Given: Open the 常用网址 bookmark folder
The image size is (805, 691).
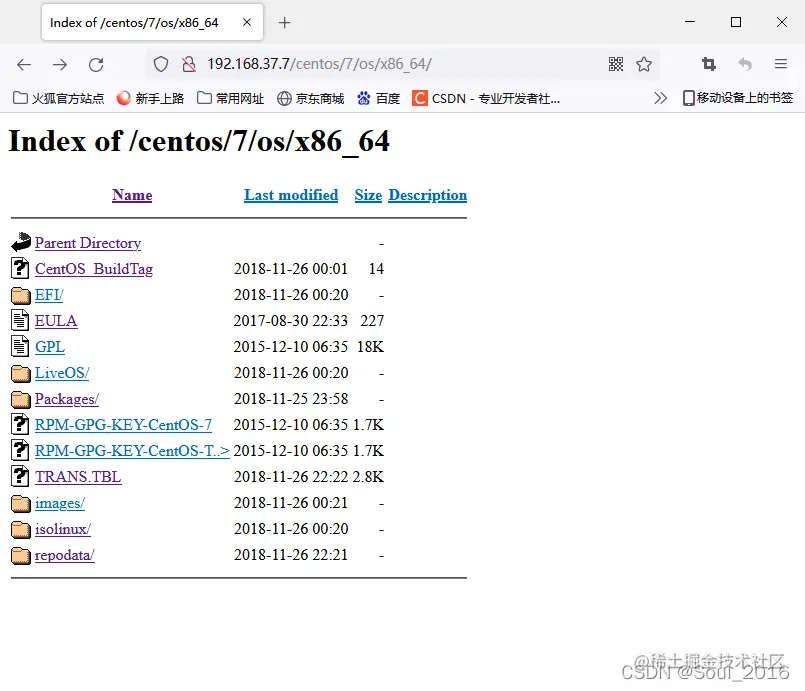Looking at the screenshot, I should [231, 98].
